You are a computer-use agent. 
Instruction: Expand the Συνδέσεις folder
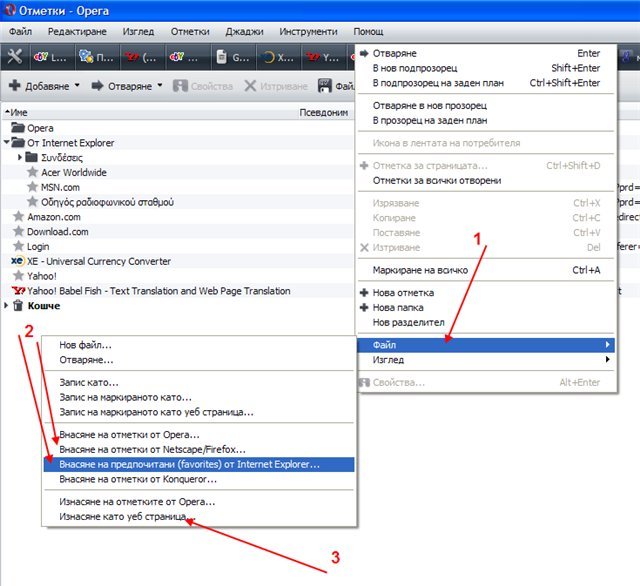[x=20, y=157]
